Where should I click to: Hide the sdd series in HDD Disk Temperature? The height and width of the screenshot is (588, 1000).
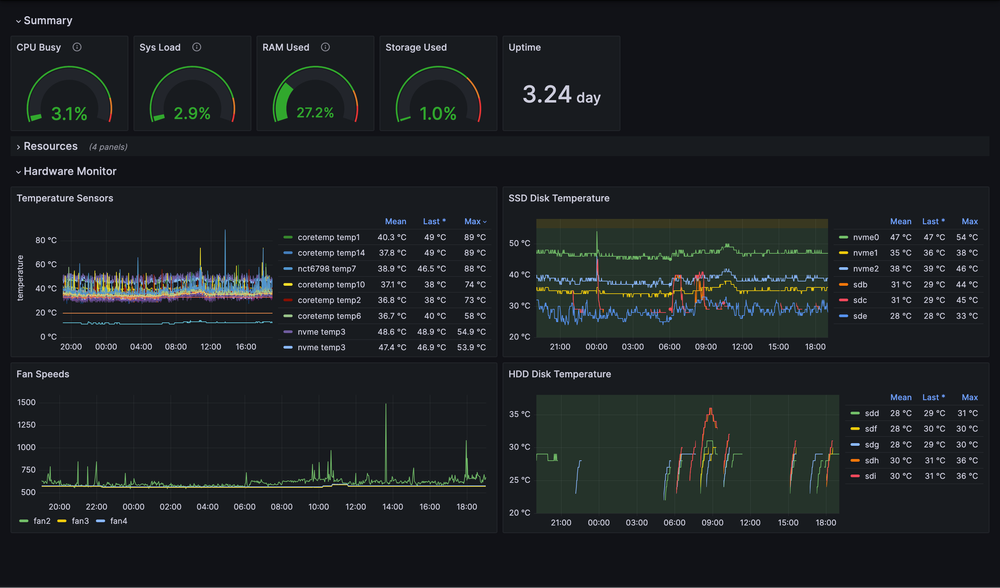[870, 413]
